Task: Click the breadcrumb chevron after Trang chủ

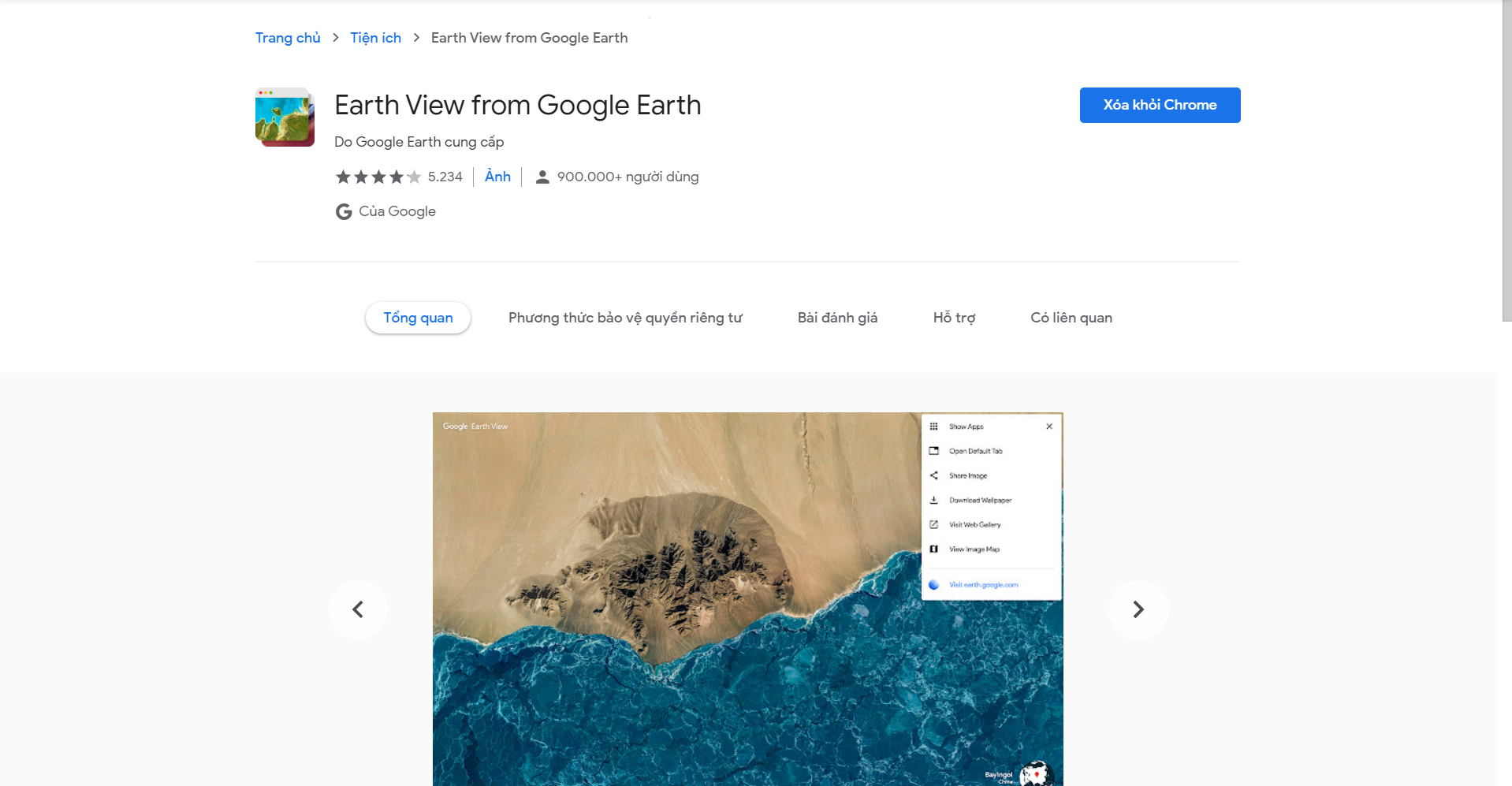Action: click(x=336, y=38)
